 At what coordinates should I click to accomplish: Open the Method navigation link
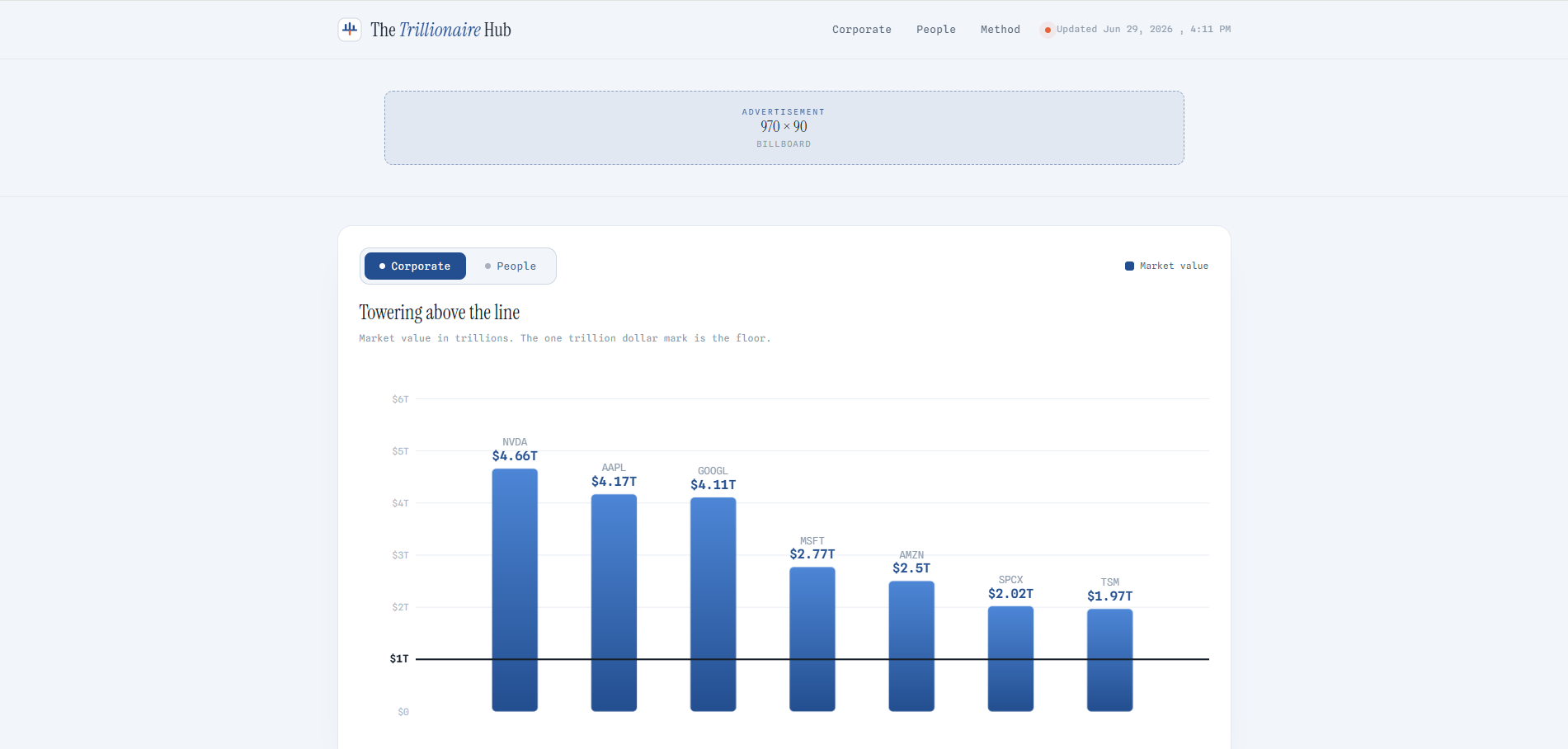(1001, 30)
